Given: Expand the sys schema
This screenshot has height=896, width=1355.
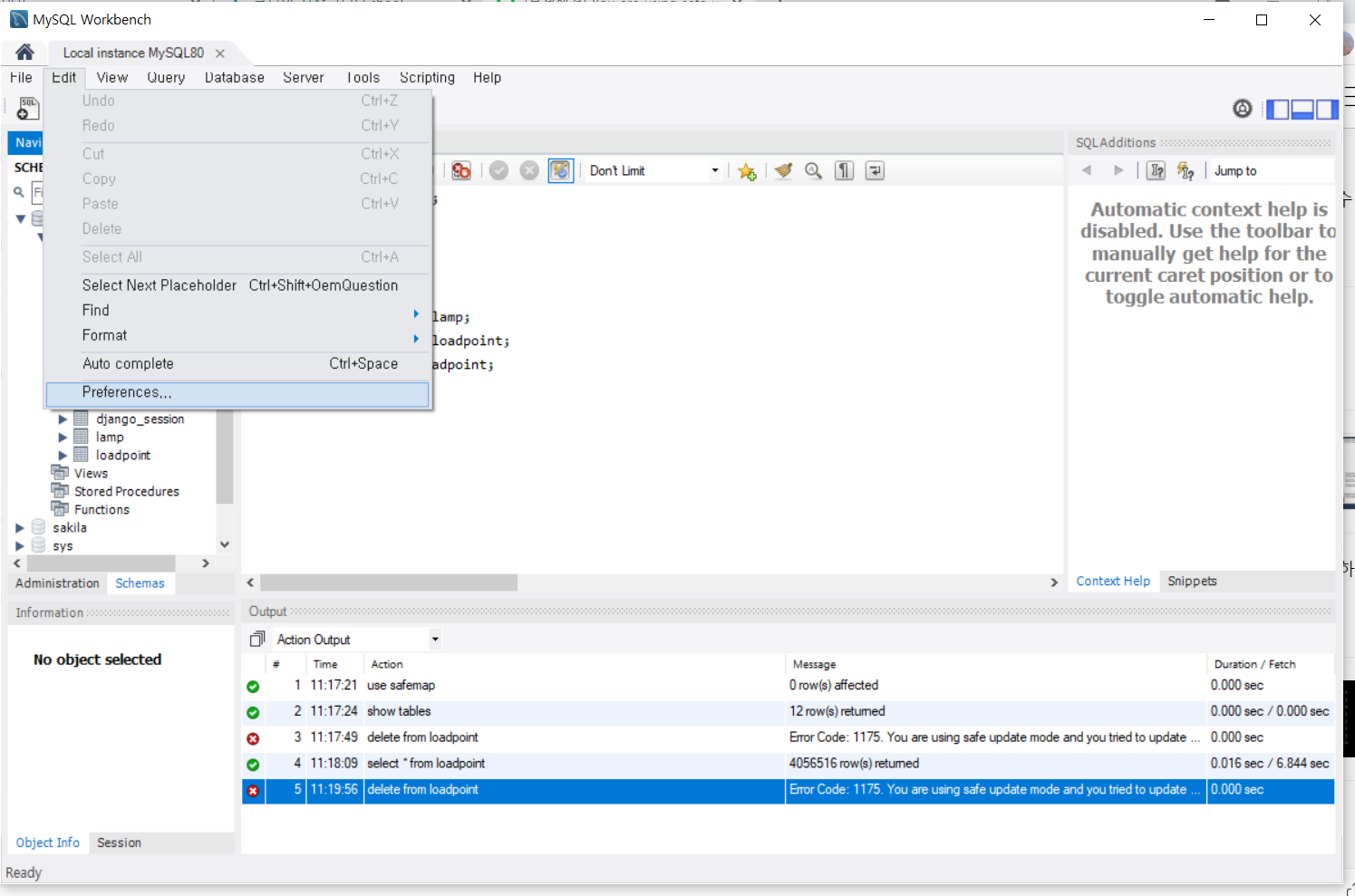Looking at the screenshot, I should pyautogui.click(x=19, y=546).
